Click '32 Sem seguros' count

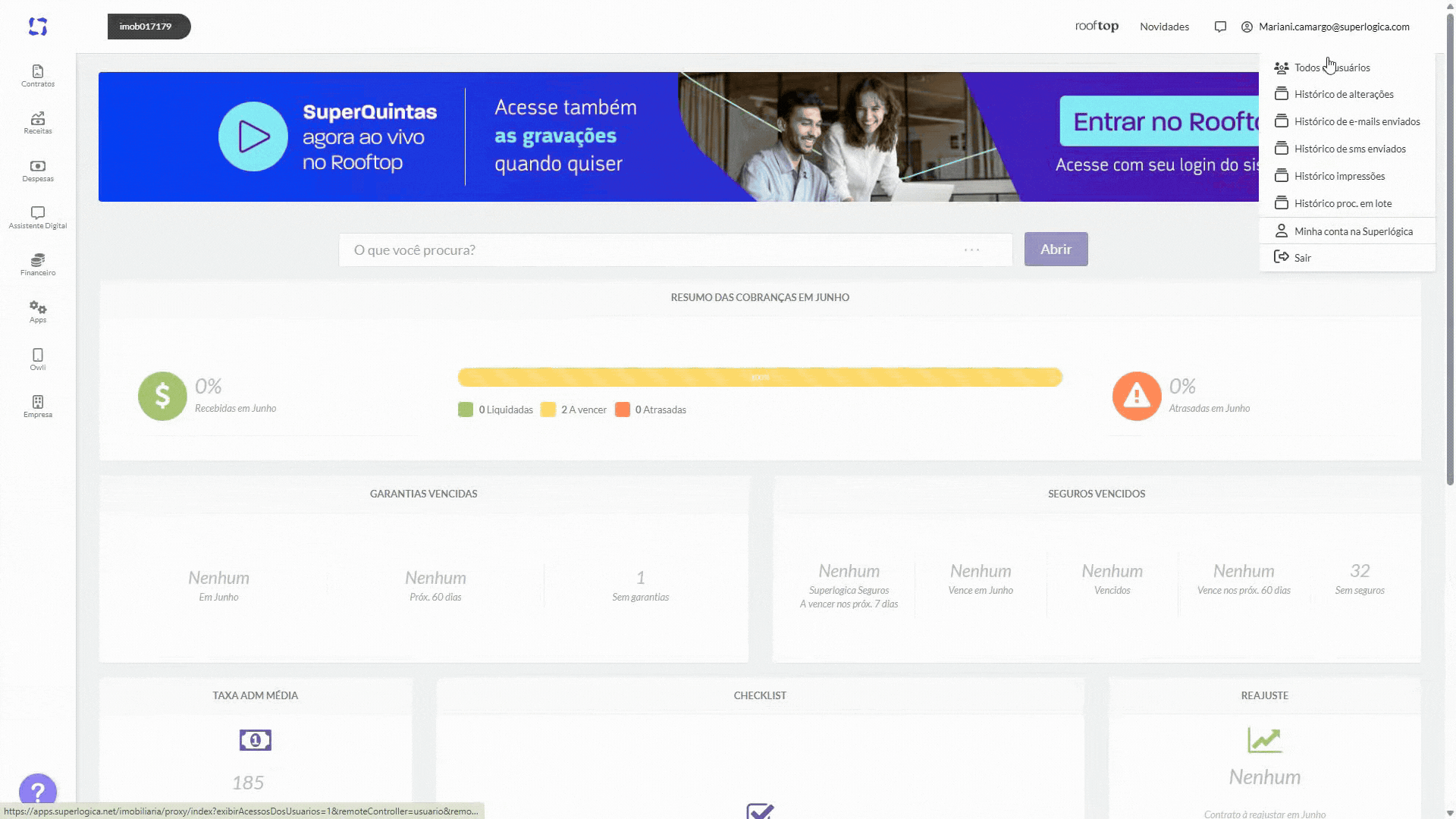pyautogui.click(x=1360, y=579)
